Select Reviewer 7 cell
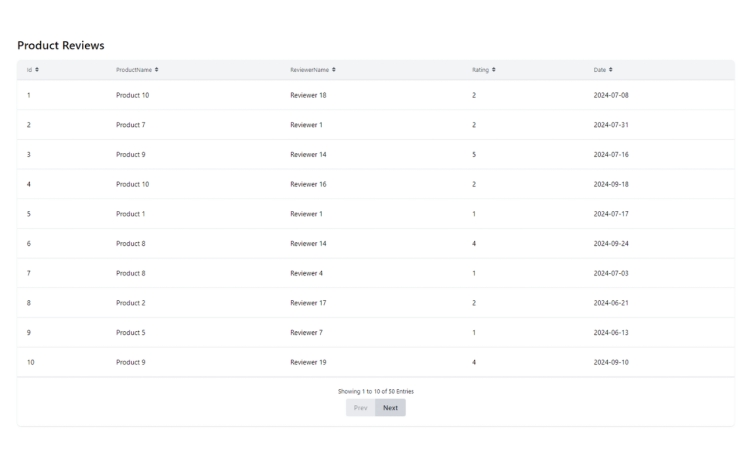The width and height of the screenshot is (750, 469). click(x=306, y=332)
